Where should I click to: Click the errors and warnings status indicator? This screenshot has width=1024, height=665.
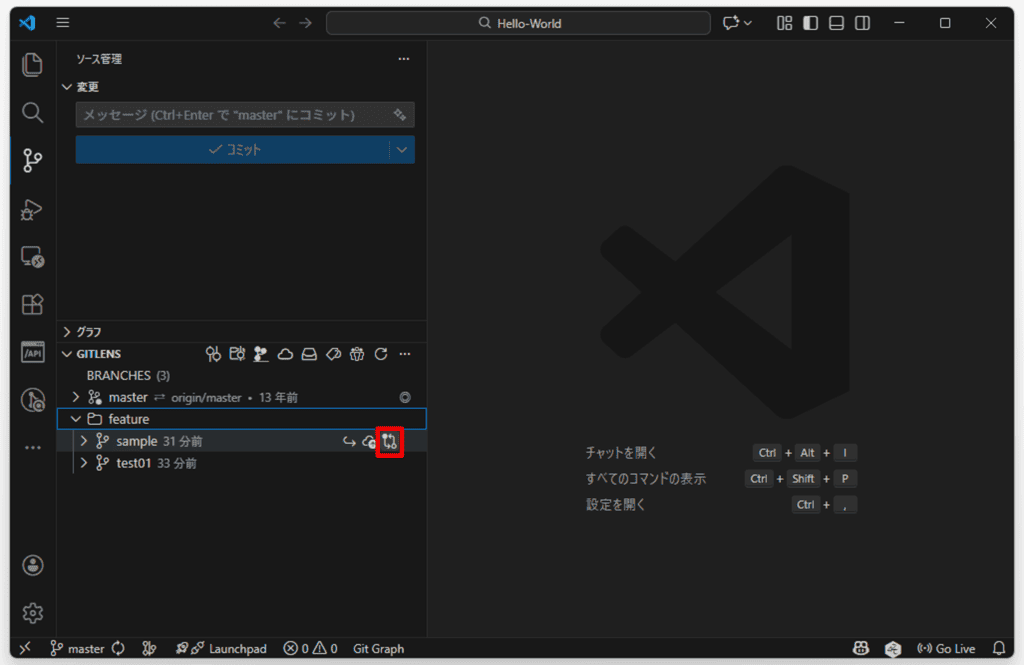tap(310, 648)
